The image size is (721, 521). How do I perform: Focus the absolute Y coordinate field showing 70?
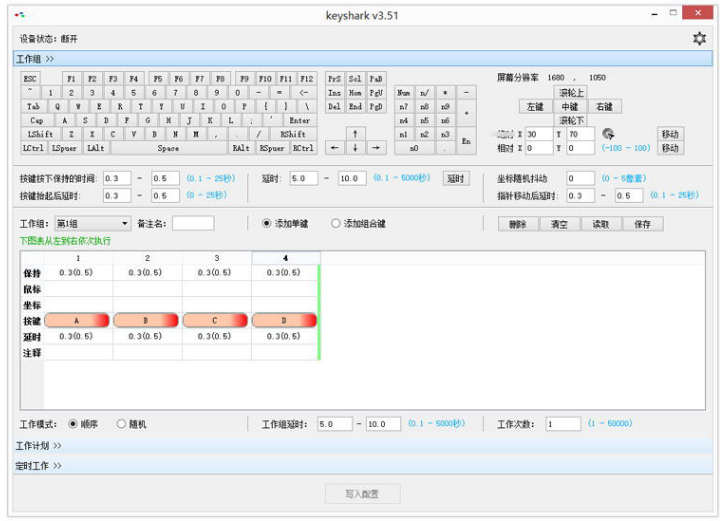click(x=580, y=134)
